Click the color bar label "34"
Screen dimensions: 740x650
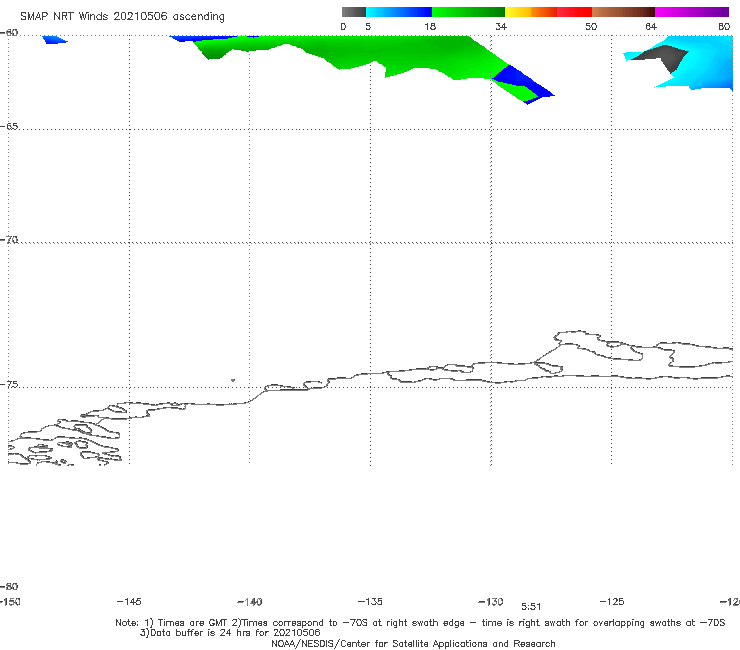pyautogui.click(x=501, y=26)
